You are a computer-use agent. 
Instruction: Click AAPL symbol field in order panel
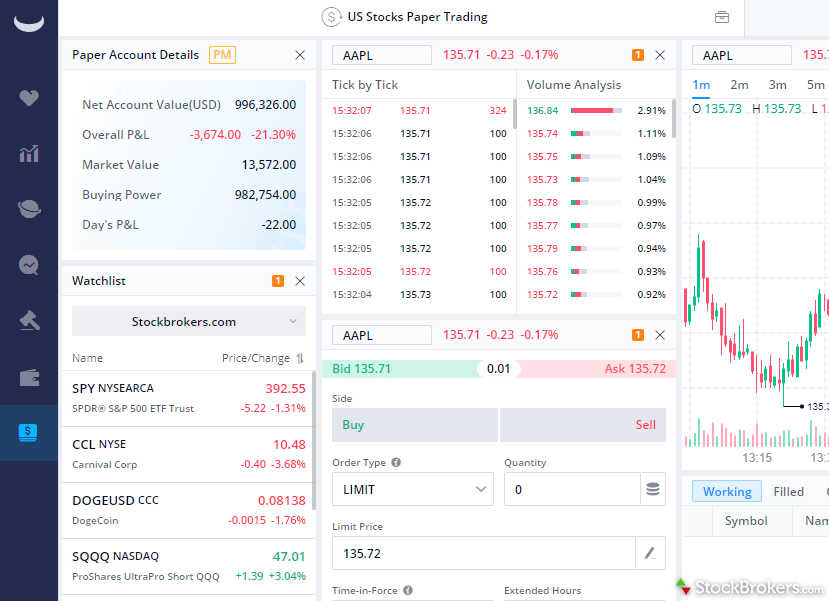coord(382,335)
